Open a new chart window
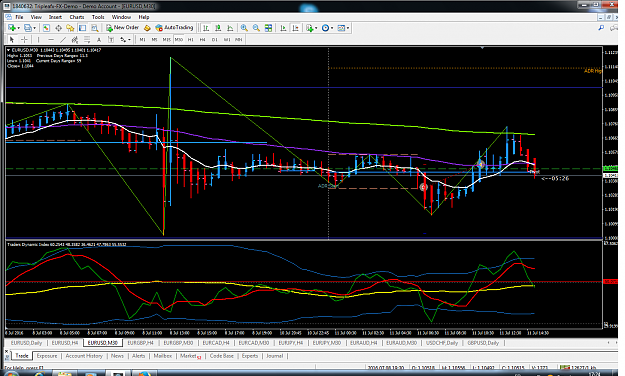 tap(12, 28)
